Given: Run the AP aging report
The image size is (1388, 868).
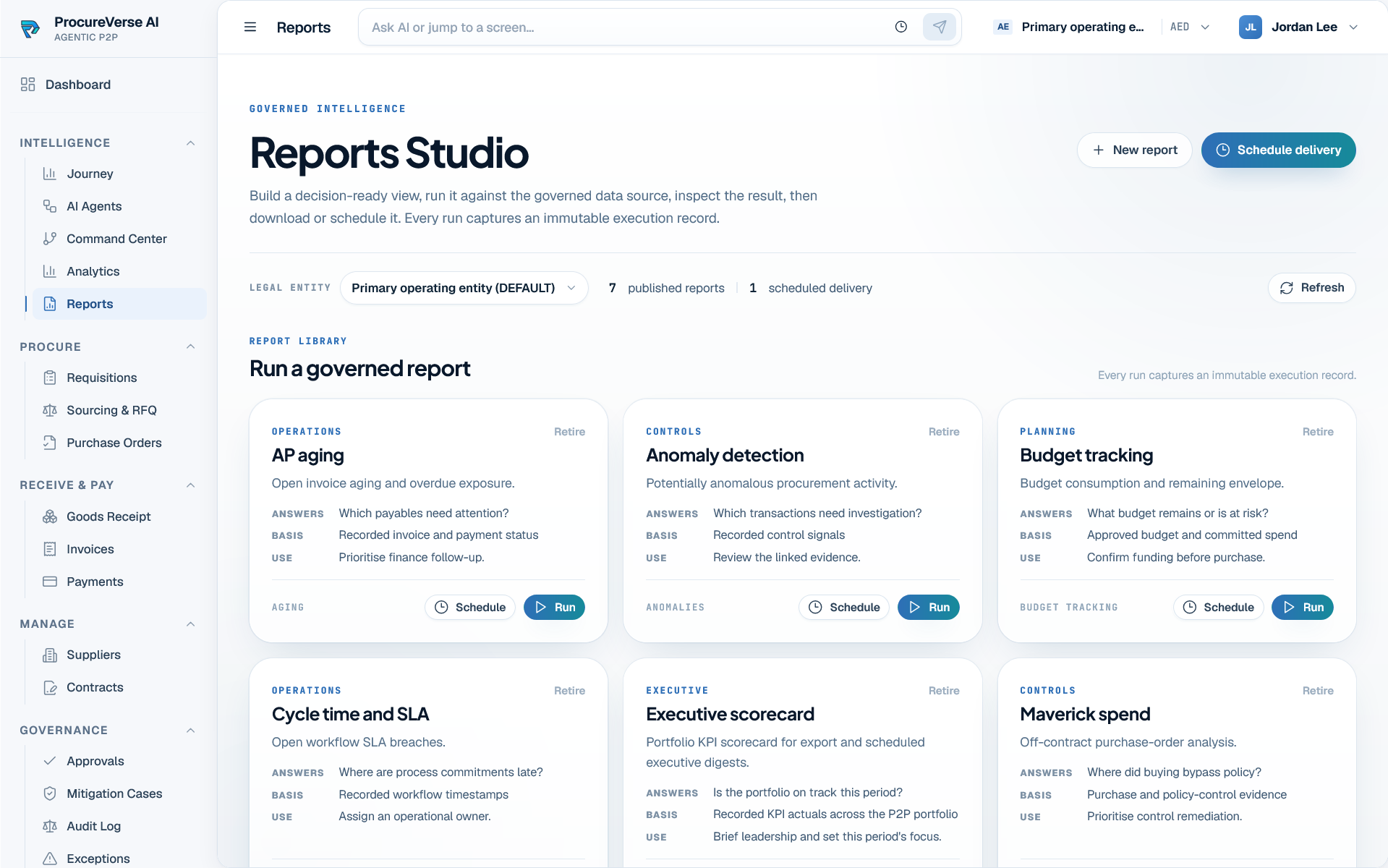Looking at the screenshot, I should point(554,608).
